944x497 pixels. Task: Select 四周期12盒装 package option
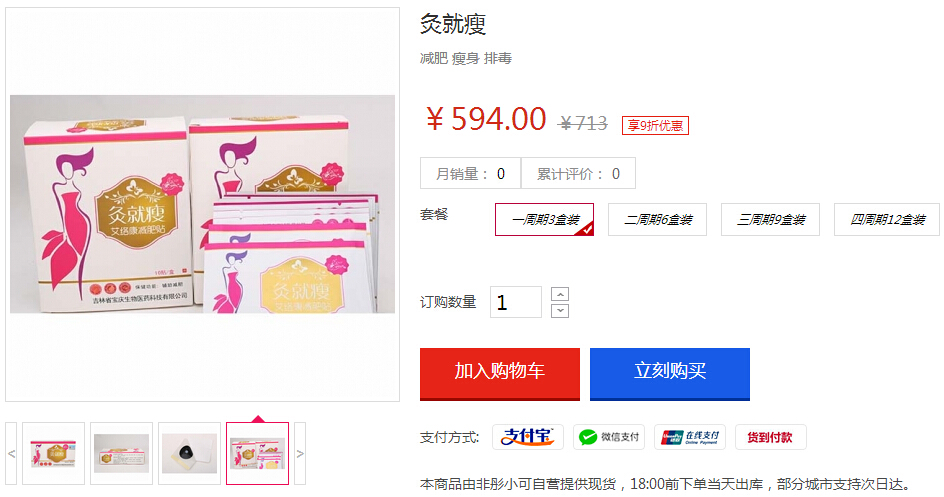887,220
